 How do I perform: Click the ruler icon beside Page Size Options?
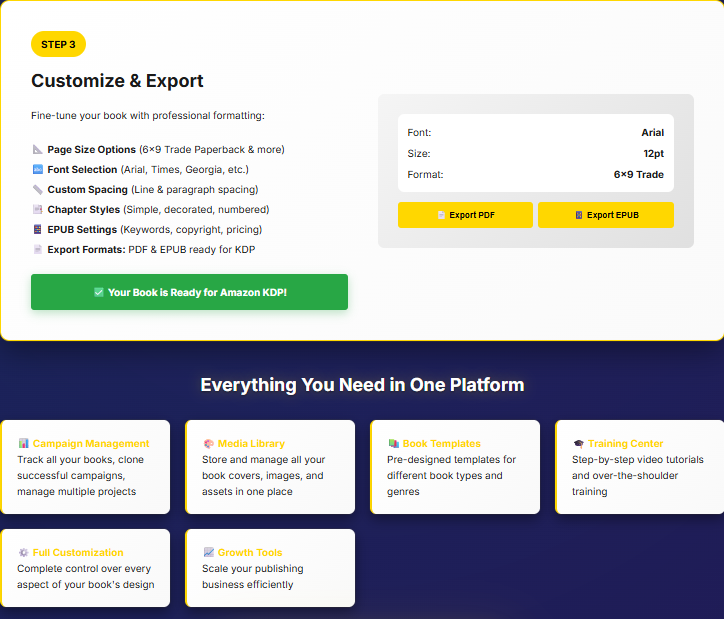pyautogui.click(x=37, y=150)
